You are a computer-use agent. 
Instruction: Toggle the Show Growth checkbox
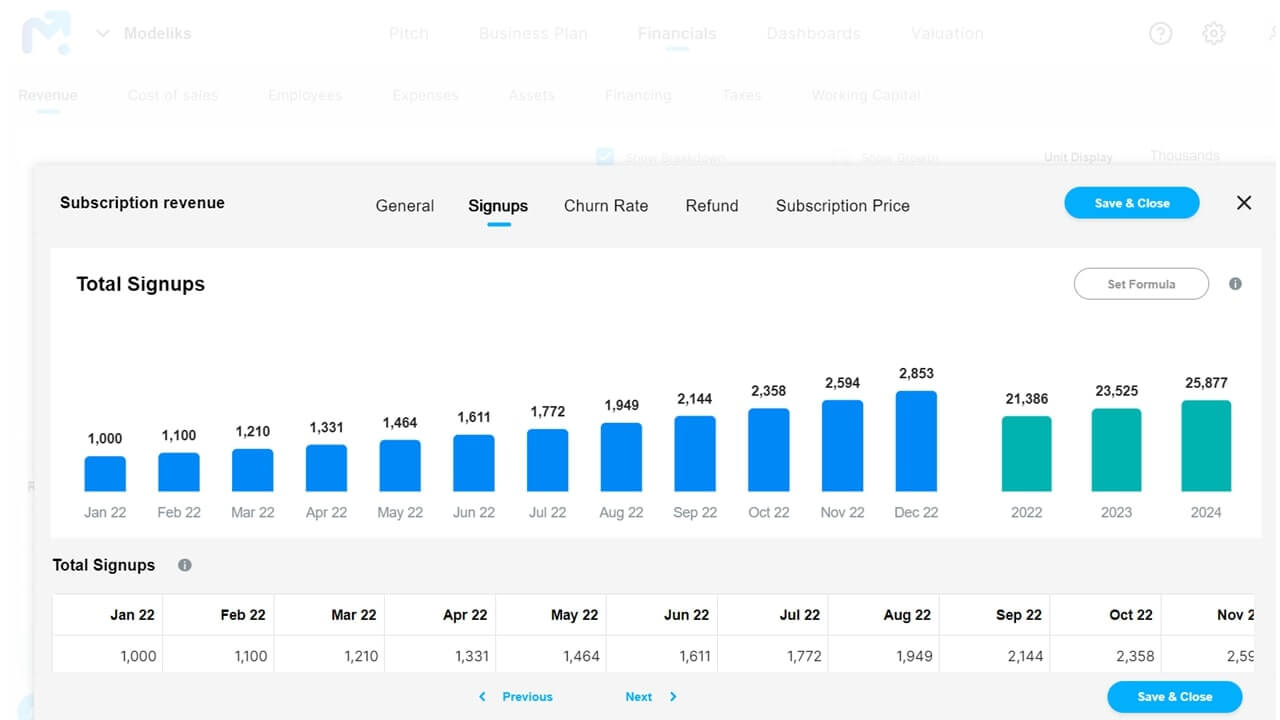click(841, 157)
